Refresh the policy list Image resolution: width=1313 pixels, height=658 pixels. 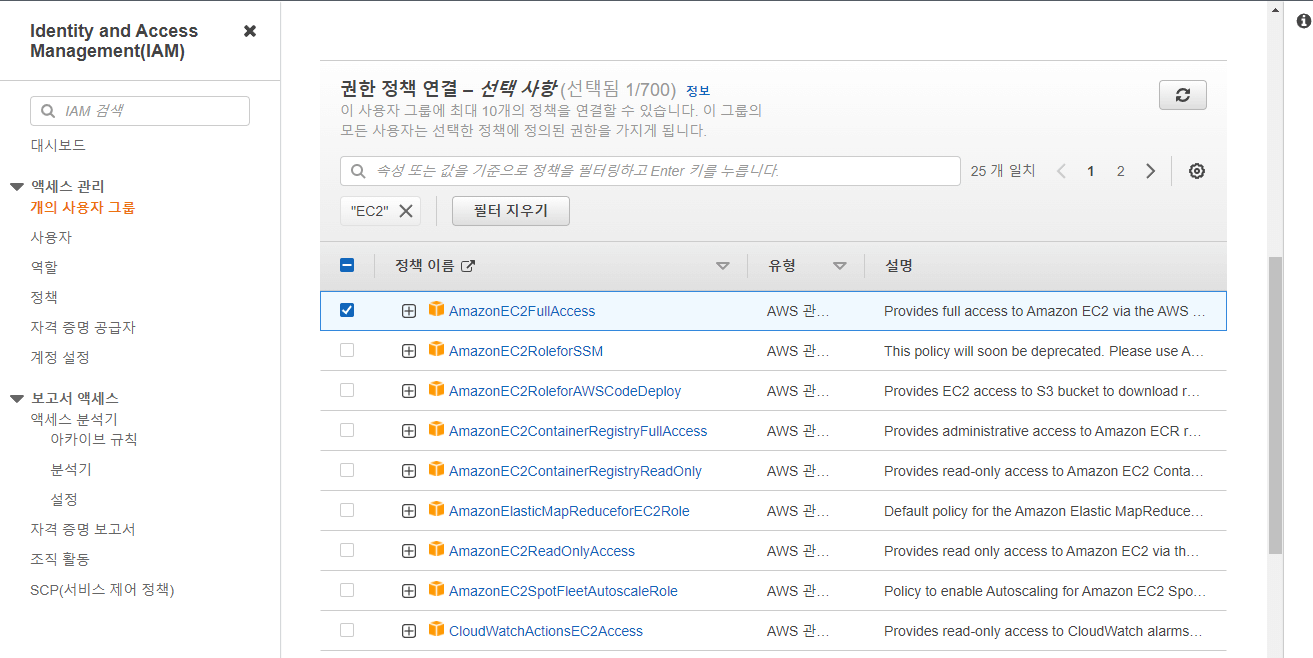(x=1183, y=95)
